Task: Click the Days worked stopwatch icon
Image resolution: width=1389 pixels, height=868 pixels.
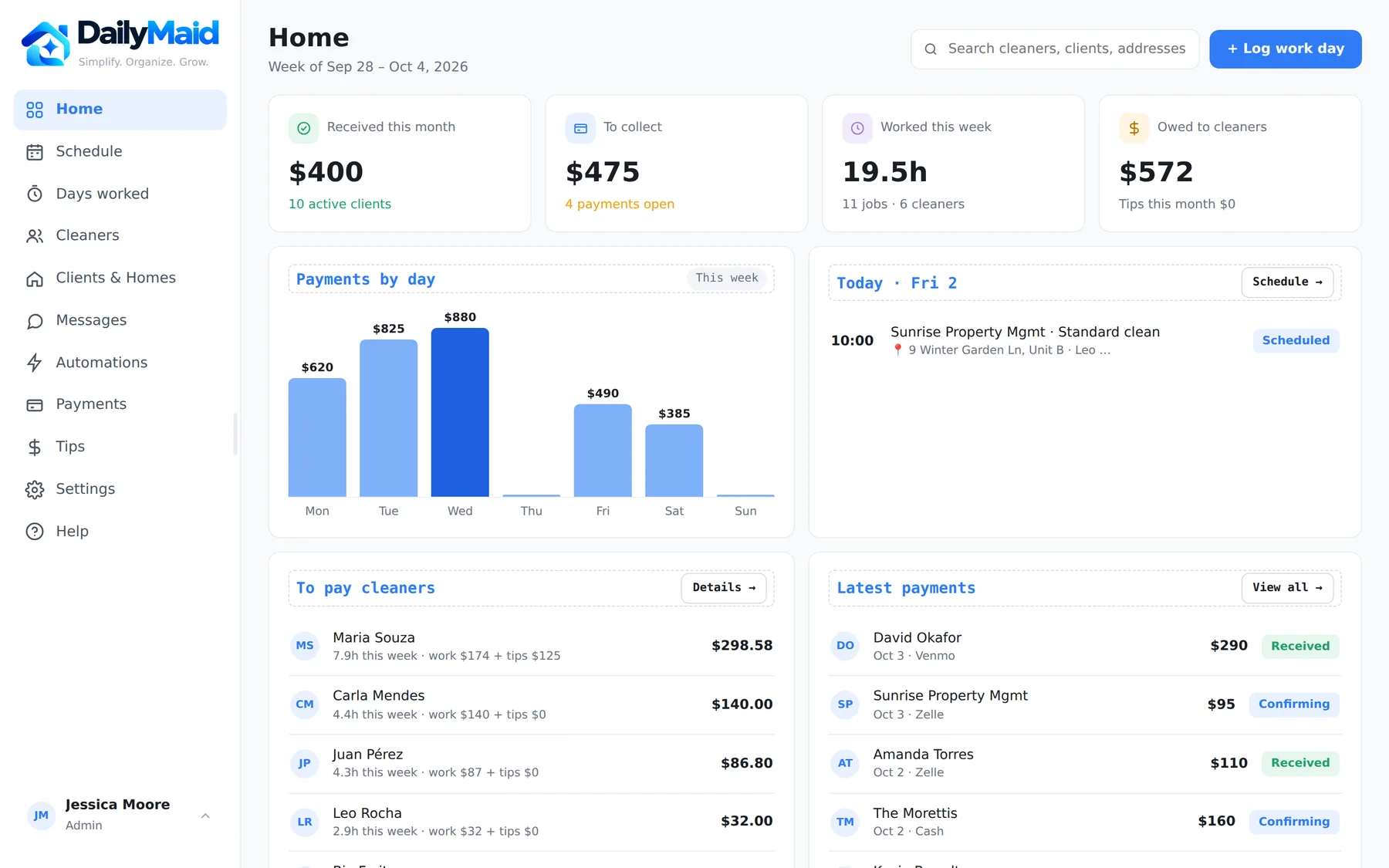Action: pyautogui.click(x=35, y=194)
